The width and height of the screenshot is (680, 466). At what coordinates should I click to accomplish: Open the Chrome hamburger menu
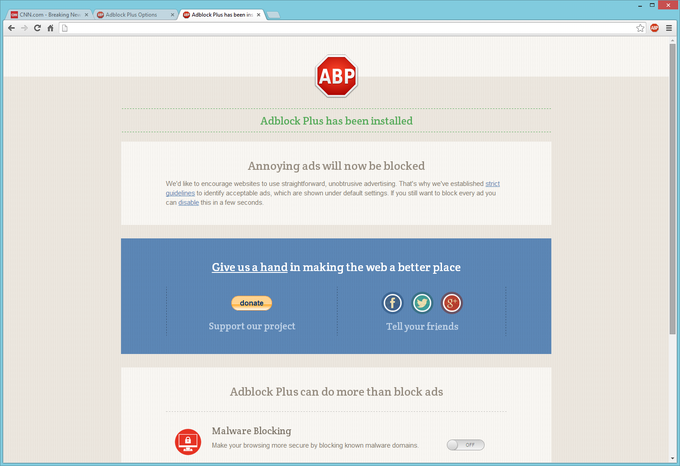(669, 28)
